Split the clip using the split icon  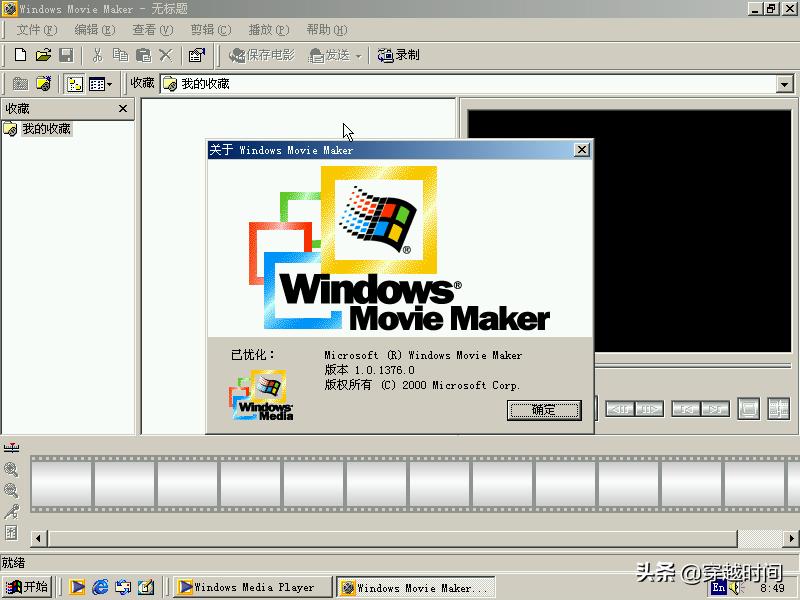[x=780, y=409]
